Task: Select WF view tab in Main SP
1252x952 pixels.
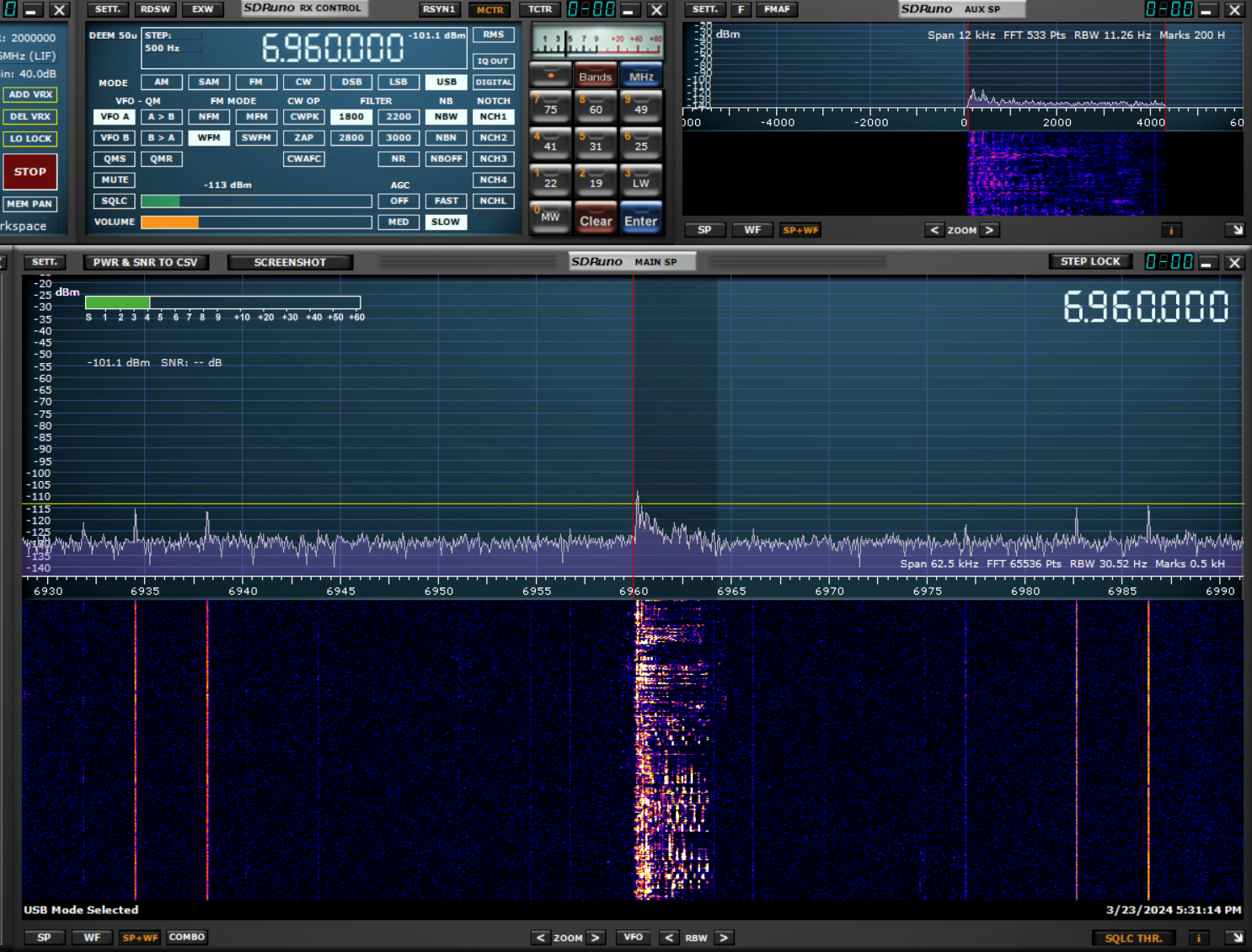Action: pos(92,937)
